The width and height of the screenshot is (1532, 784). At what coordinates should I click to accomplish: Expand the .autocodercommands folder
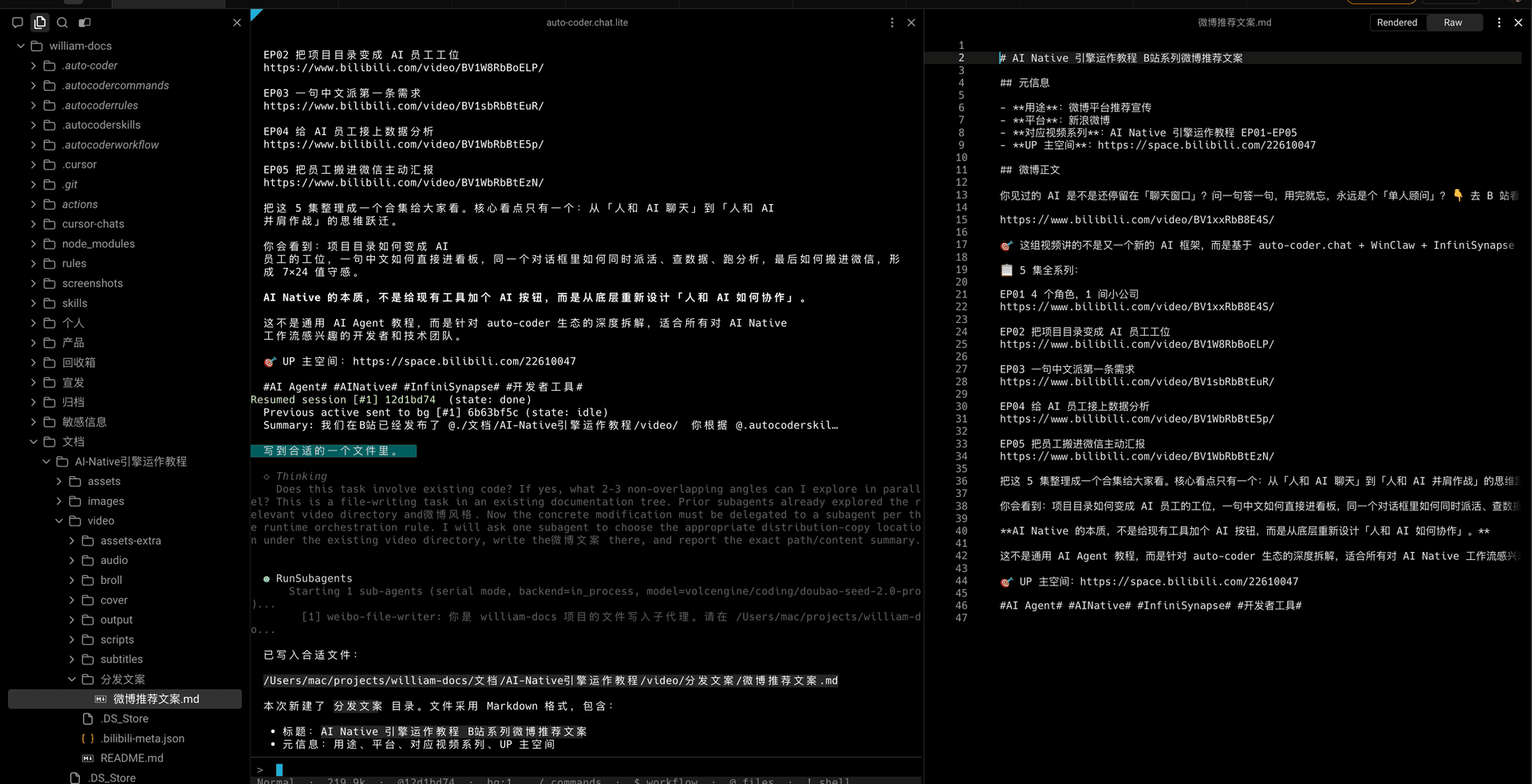34,85
